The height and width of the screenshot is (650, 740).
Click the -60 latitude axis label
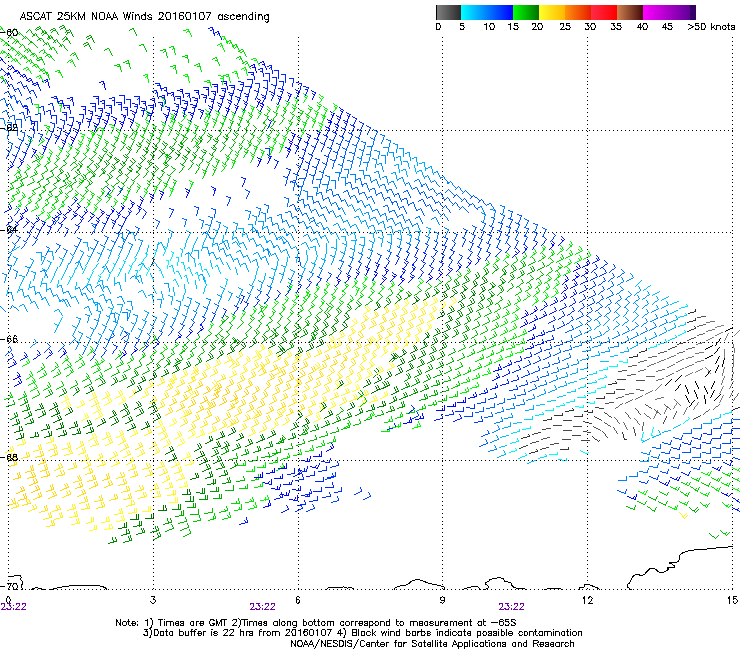tap(9, 32)
